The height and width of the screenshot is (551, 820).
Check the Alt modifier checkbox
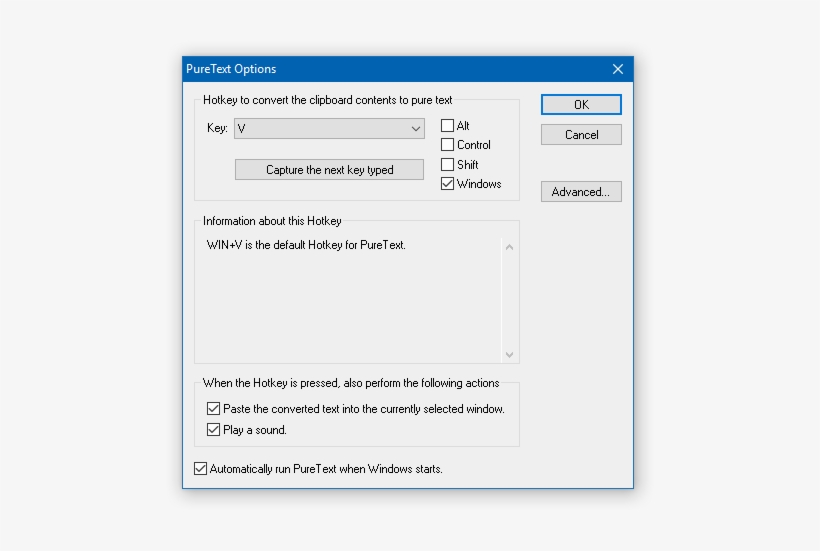coord(447,125)
